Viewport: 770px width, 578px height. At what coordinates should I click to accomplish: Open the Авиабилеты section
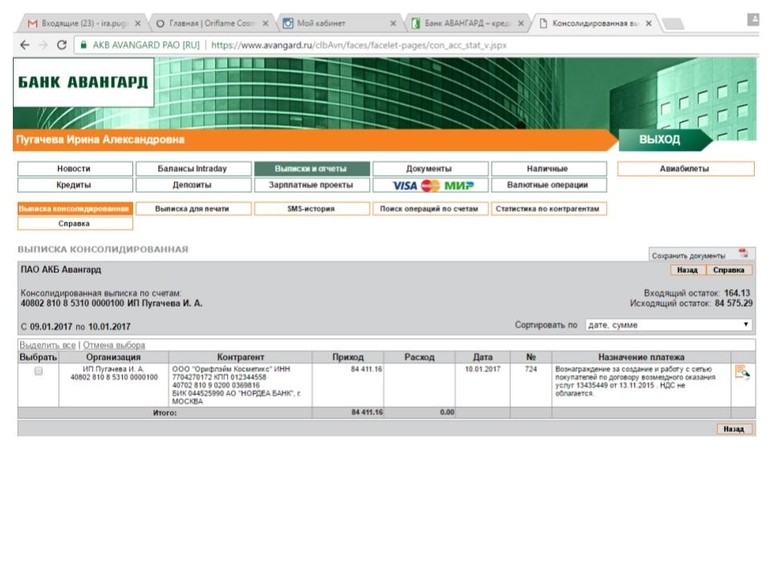tap(684, 169)
